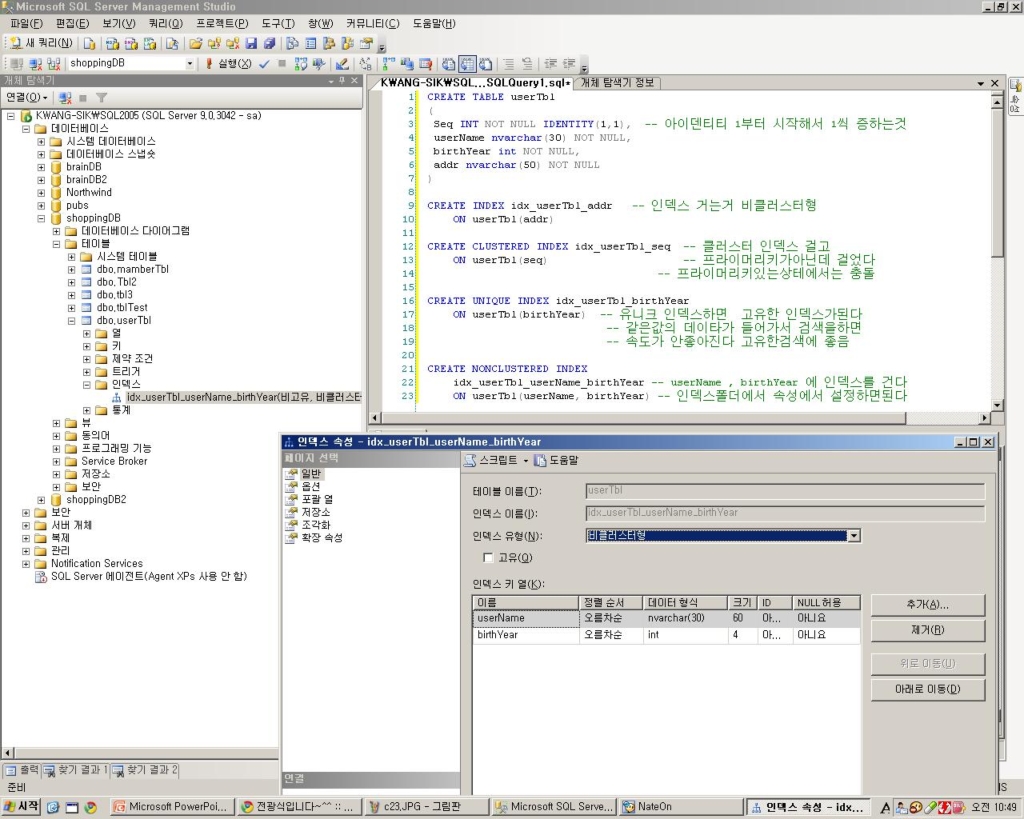Viewport: 1024px width, 819px height.
Task: Toggle the 고유 (unique) checkbox
Action: (487, 558)
